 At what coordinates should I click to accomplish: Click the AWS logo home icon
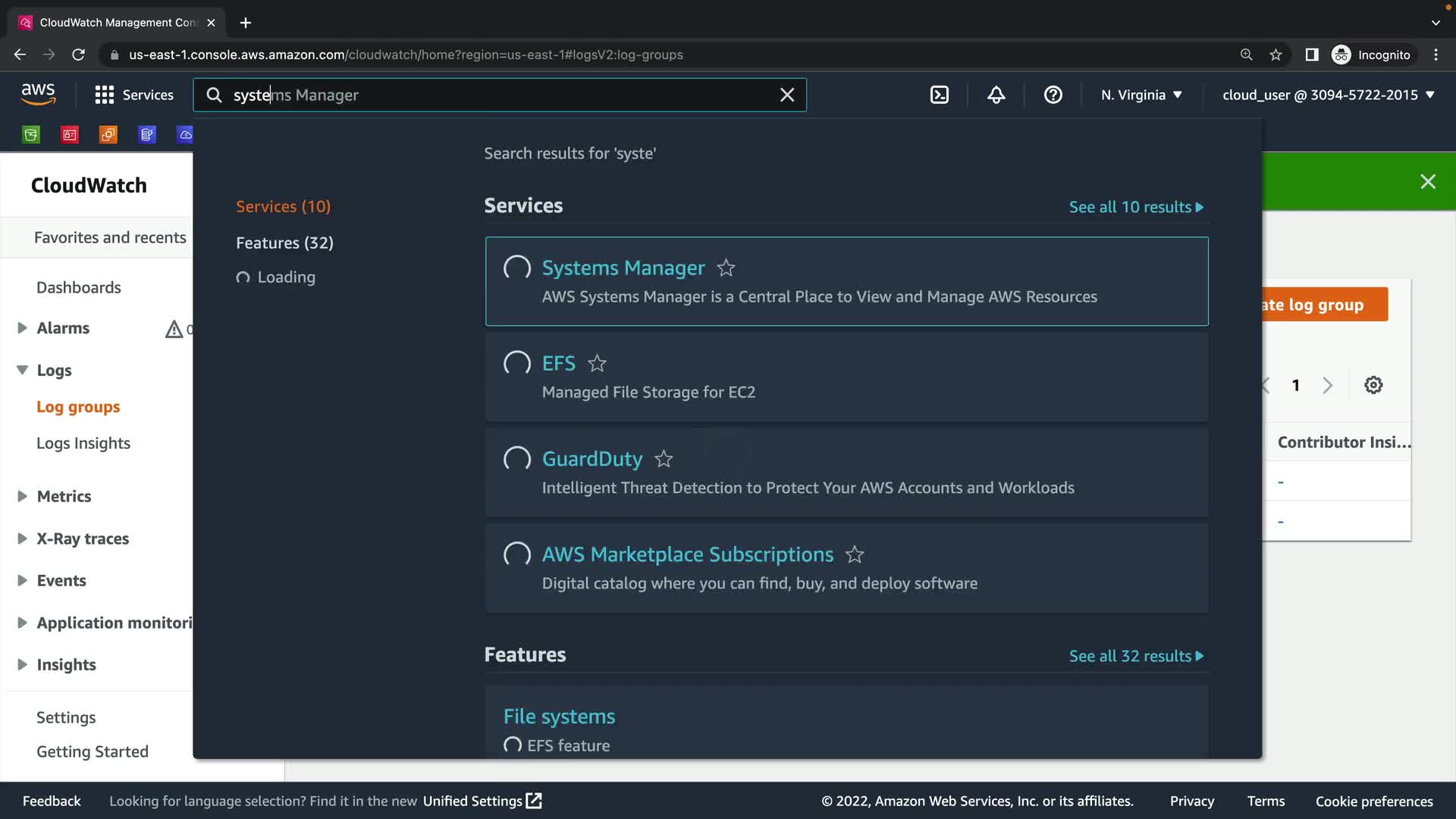point(38,94)
